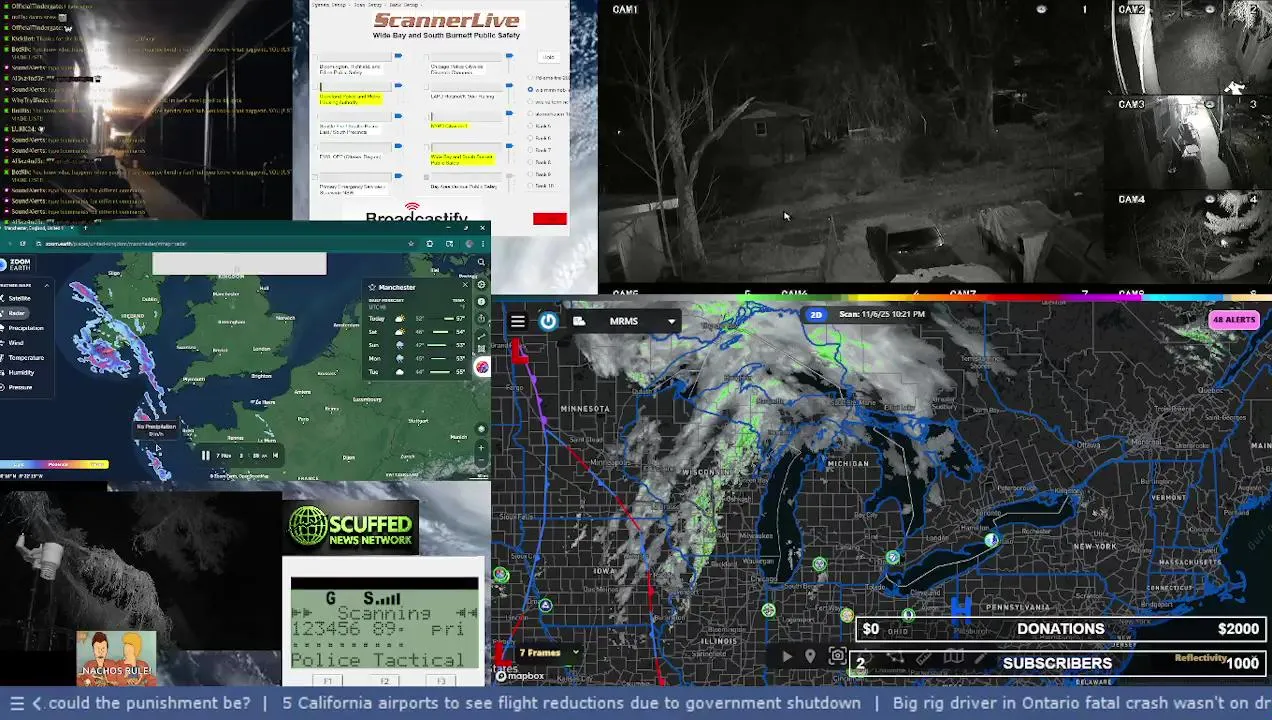Open the browser extensions puzzle icon
1272x720 pixels.
pos(430,244)
